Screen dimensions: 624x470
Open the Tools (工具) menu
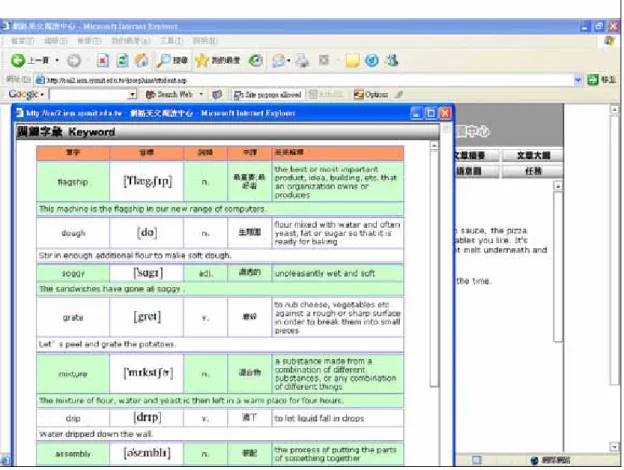[172, 41]
